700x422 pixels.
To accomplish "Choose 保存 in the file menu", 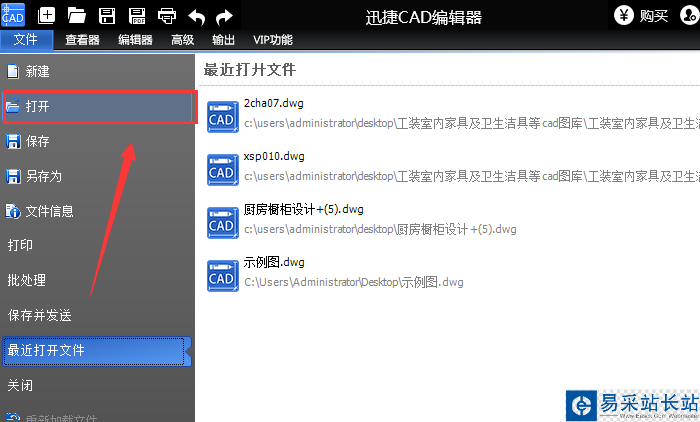I will click(97, 141).
